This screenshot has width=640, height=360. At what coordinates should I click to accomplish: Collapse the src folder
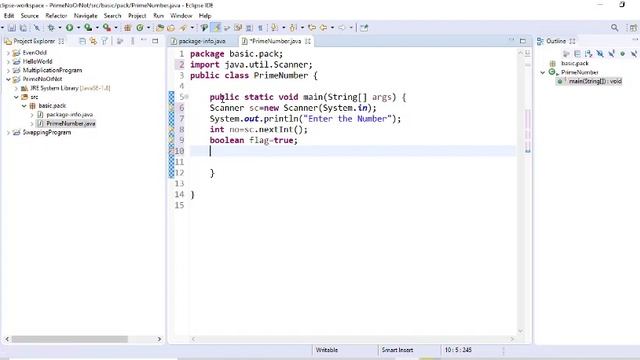coord(16,97)
